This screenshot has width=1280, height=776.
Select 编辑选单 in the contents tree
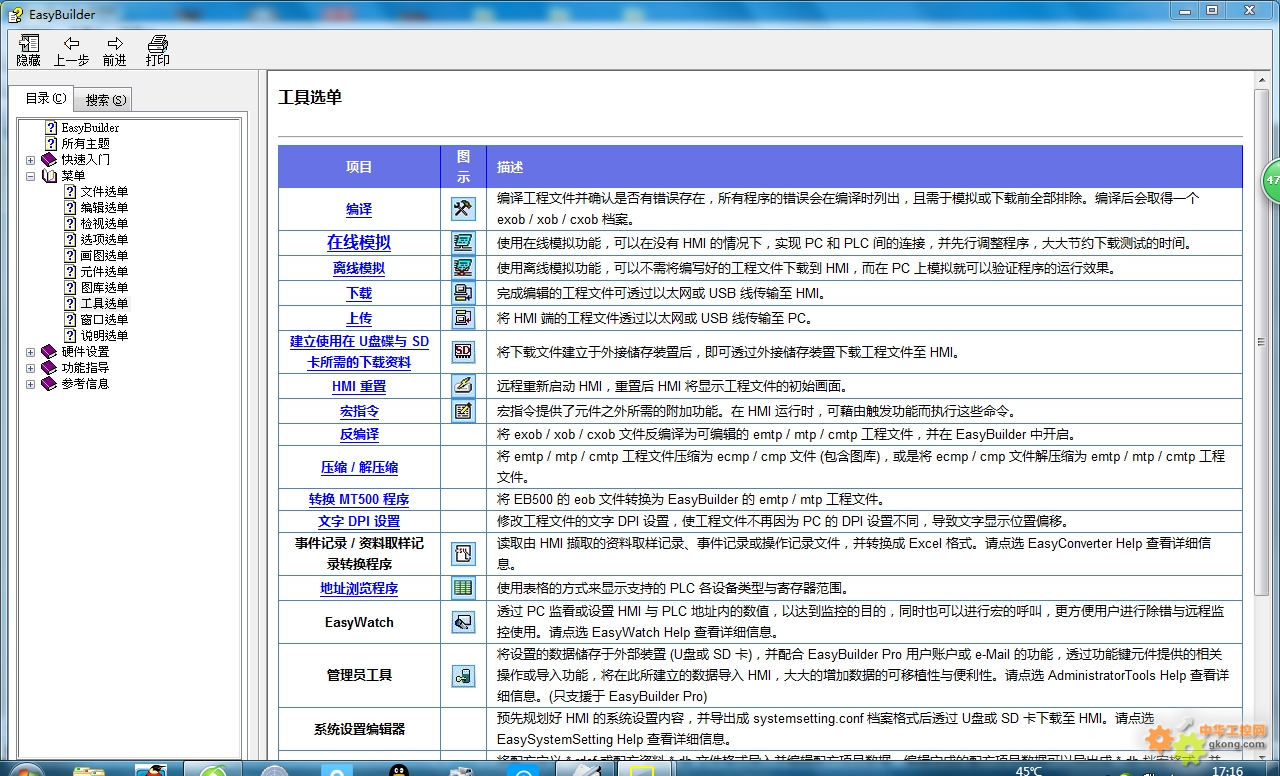point(104,208)
